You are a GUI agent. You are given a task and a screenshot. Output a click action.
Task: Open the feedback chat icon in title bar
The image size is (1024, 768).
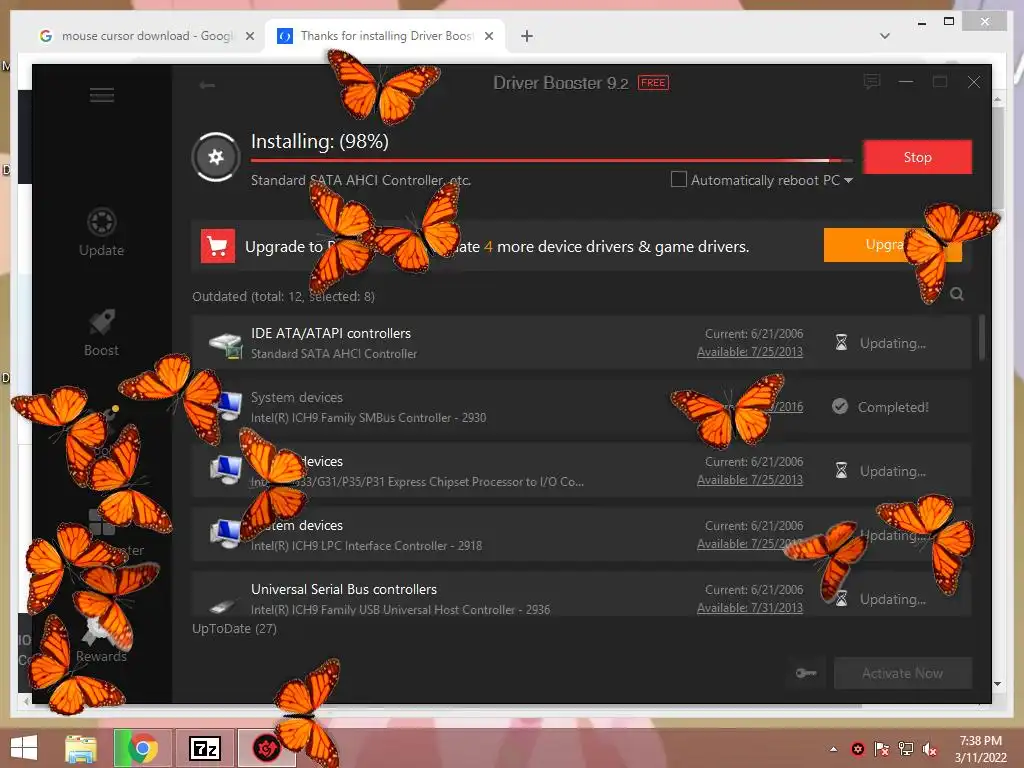click(x=872, y=82)
